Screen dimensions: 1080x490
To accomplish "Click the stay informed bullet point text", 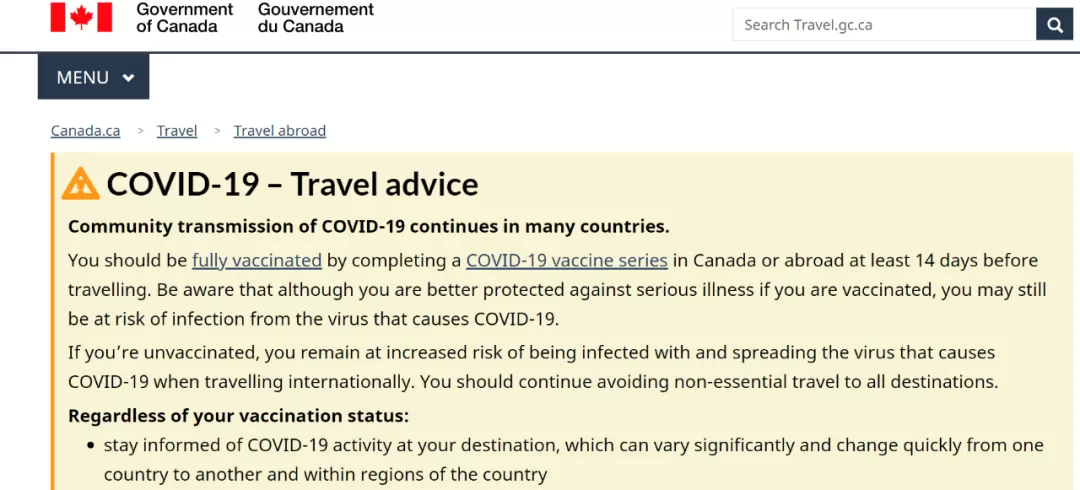I will click(574, 460).
